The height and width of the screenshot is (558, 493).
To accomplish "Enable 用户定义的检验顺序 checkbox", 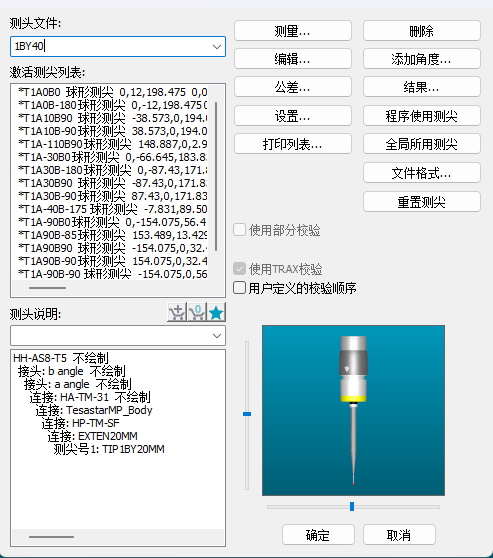I will [240, 288].
